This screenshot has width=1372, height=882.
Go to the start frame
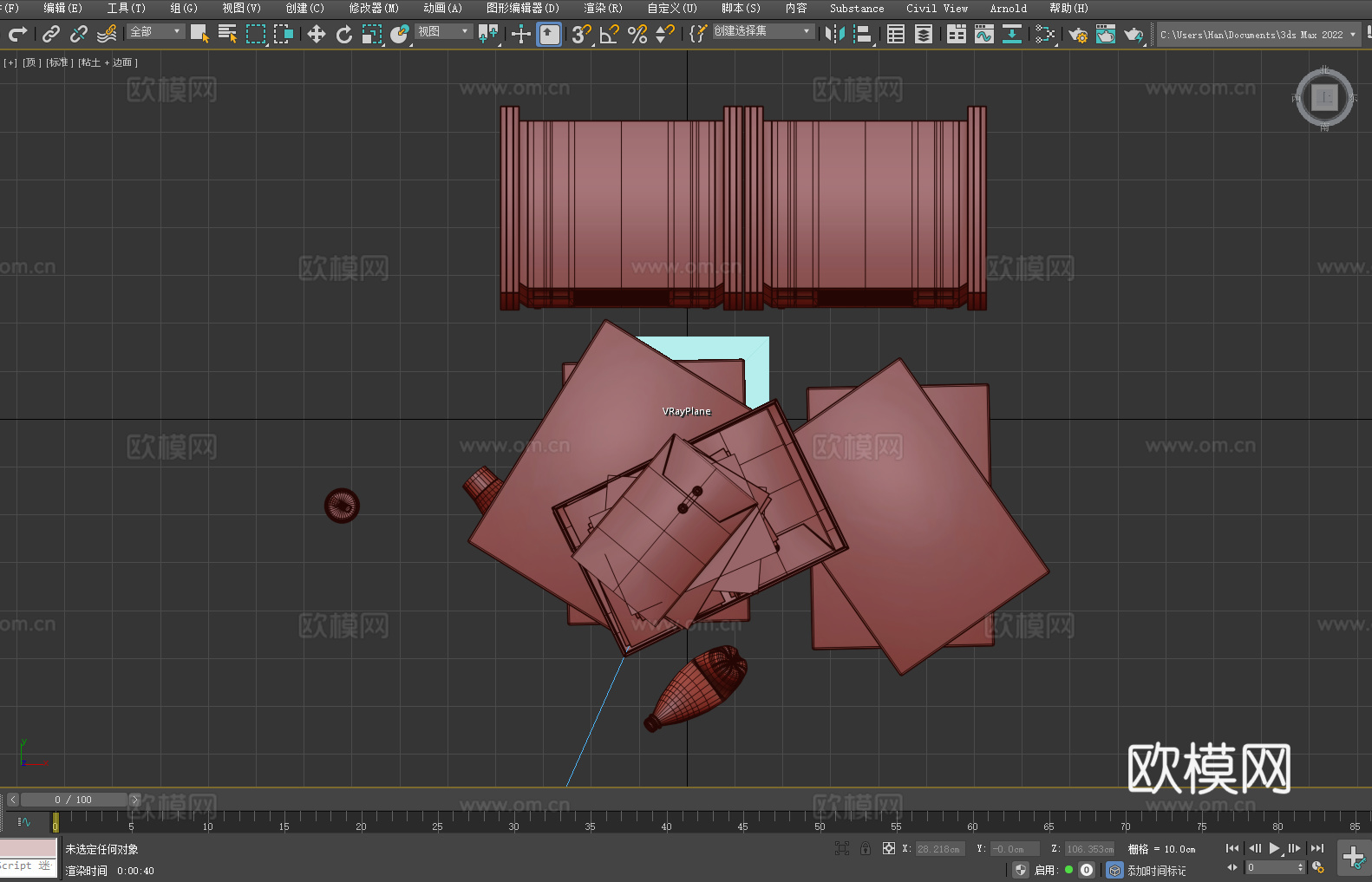coord(1232,848)
